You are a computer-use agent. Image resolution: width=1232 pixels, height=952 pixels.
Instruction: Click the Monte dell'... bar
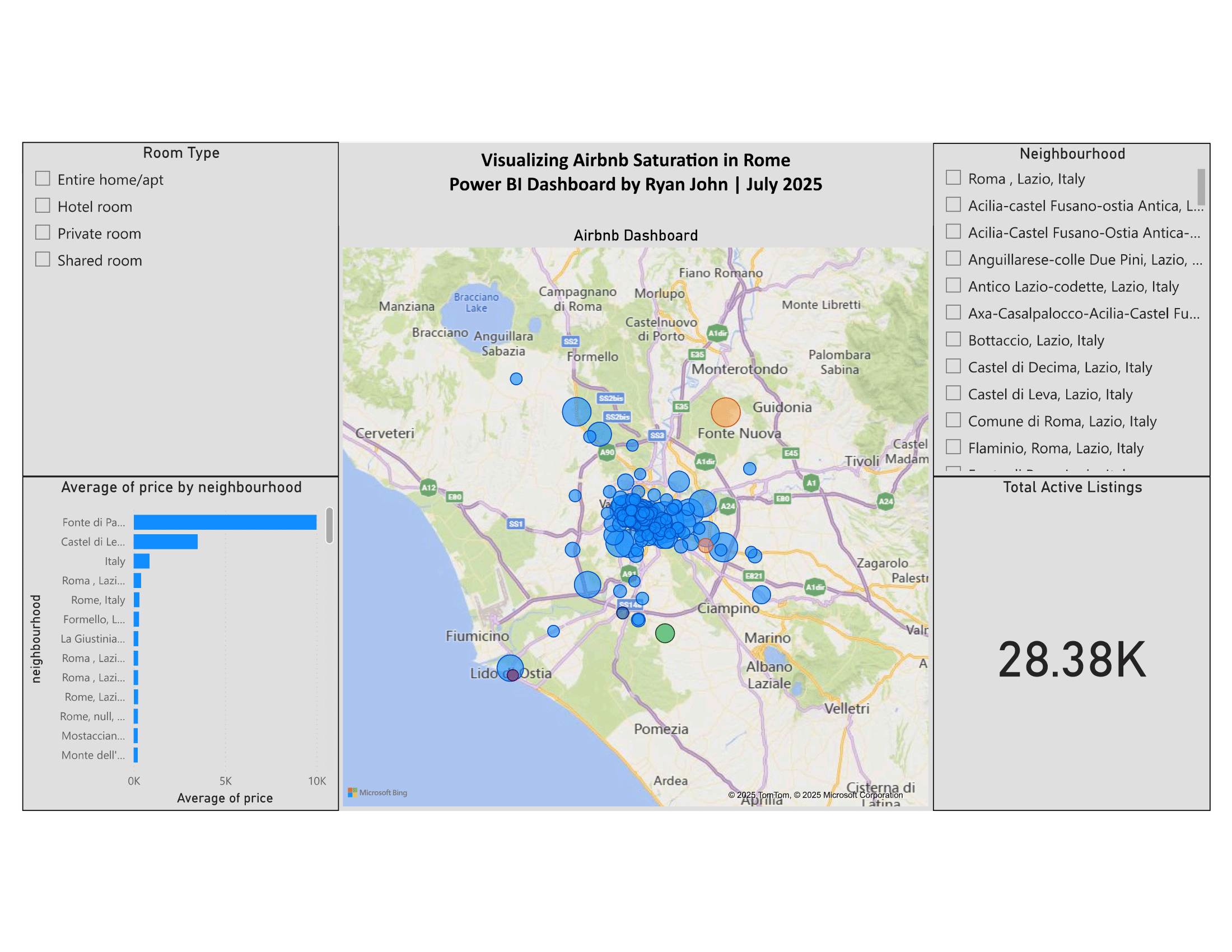coord(136,755)
